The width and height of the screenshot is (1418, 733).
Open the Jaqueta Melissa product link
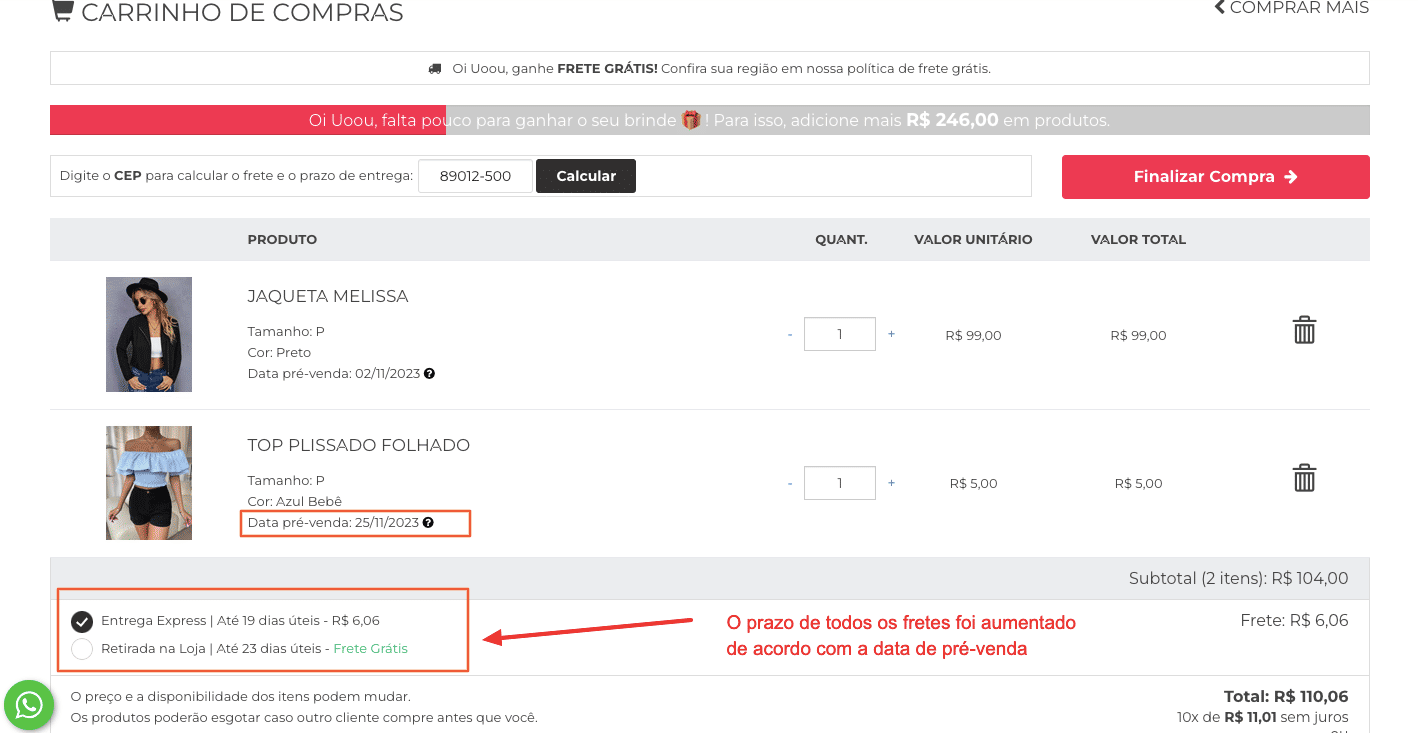tap(328, 297)
